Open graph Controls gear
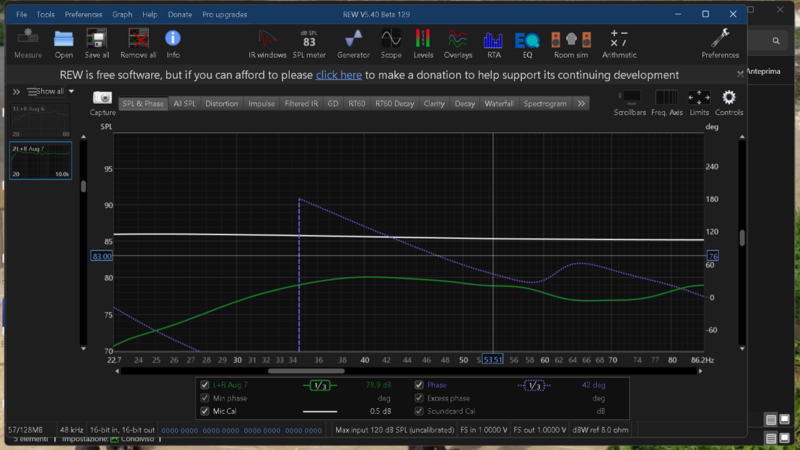800x450 pixels. (x=729, y=103)
